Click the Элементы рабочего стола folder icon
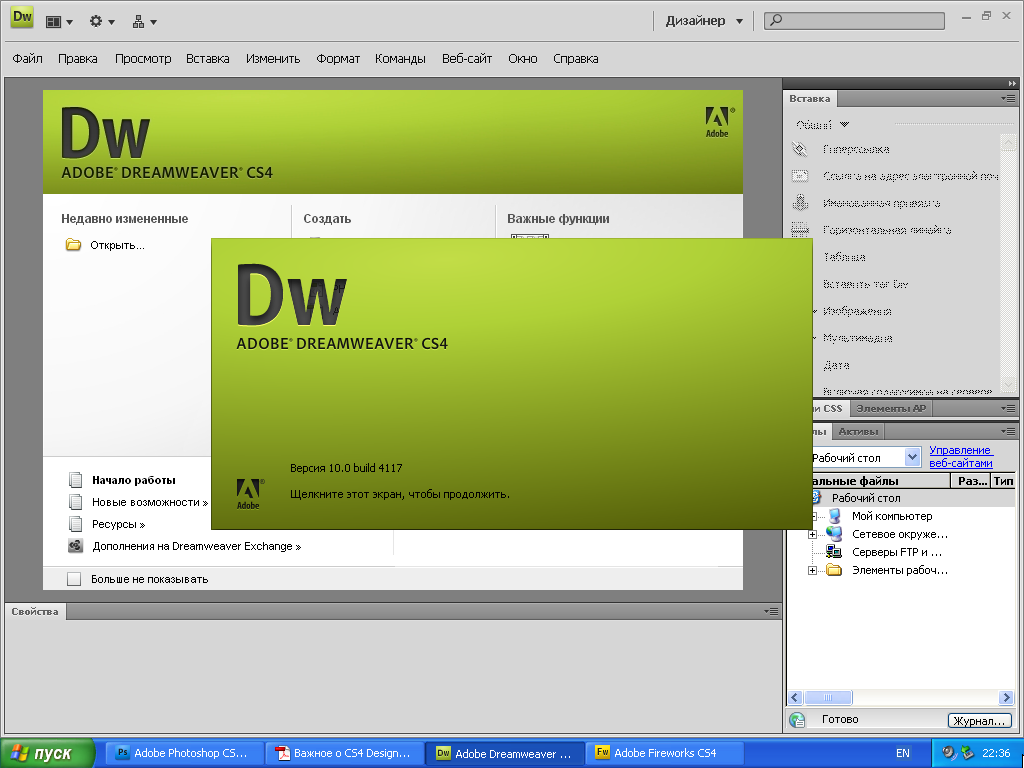 point(834,570)
